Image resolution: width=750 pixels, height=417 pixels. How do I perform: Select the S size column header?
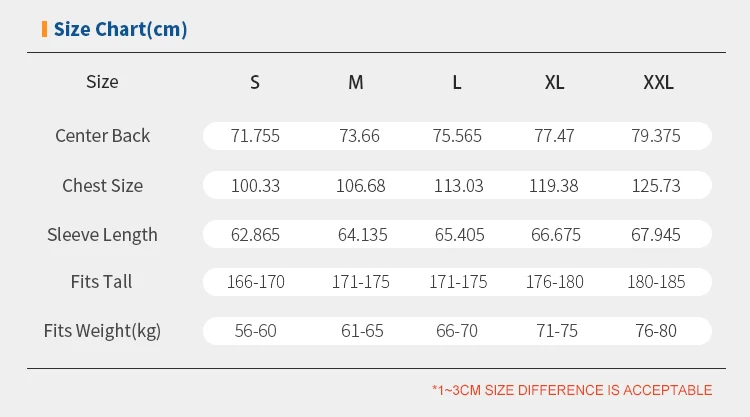pyautogui.click(x=255, y=83)
